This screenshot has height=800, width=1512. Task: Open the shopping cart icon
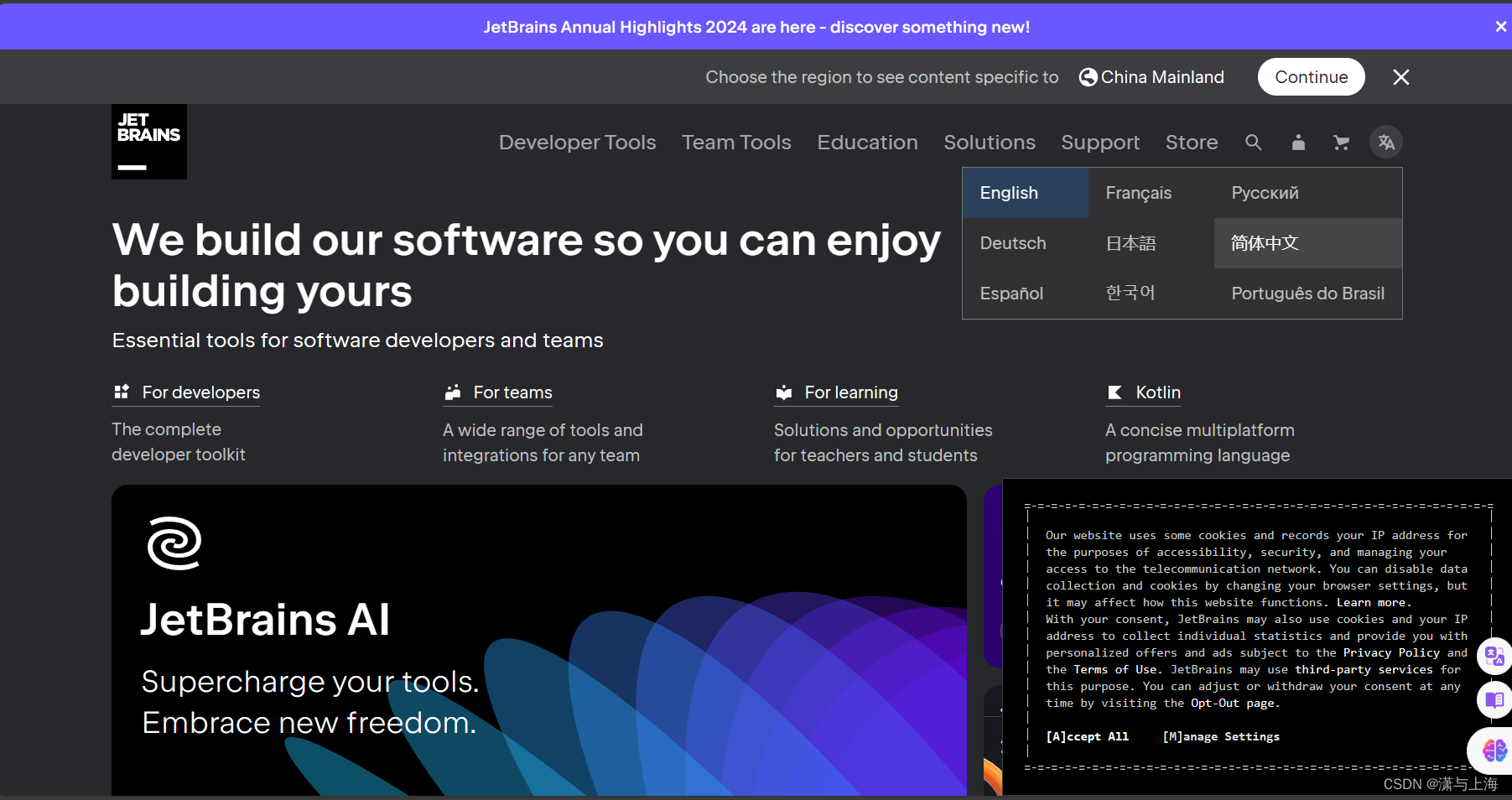pos(1342,143)
